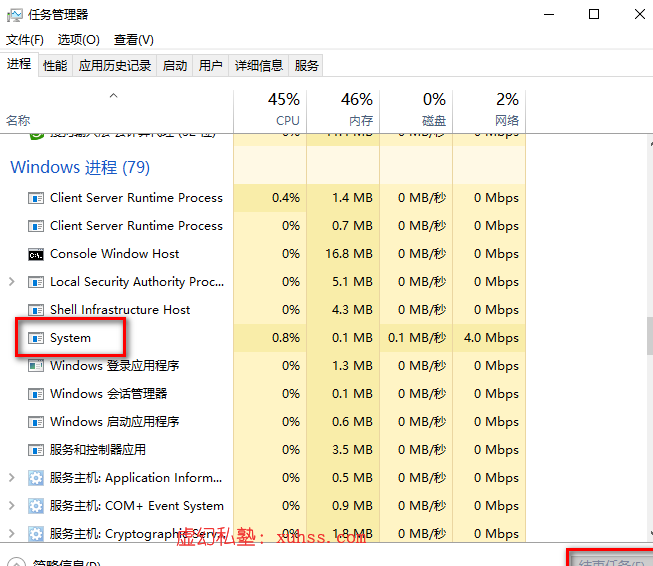Select the 进程 tab
Screen dimensions: 653x566
(19, 64)
